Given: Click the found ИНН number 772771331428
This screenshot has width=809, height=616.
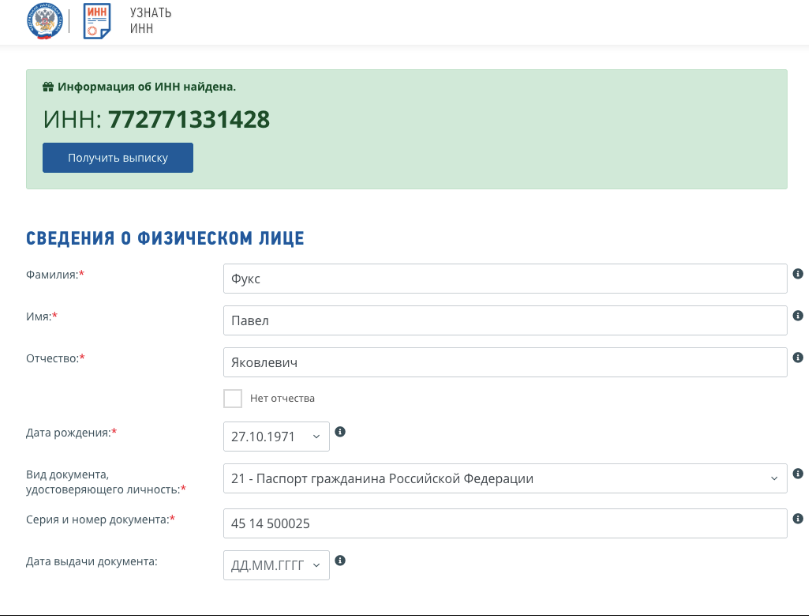Looking at the screenshot, I should point(189,120).
